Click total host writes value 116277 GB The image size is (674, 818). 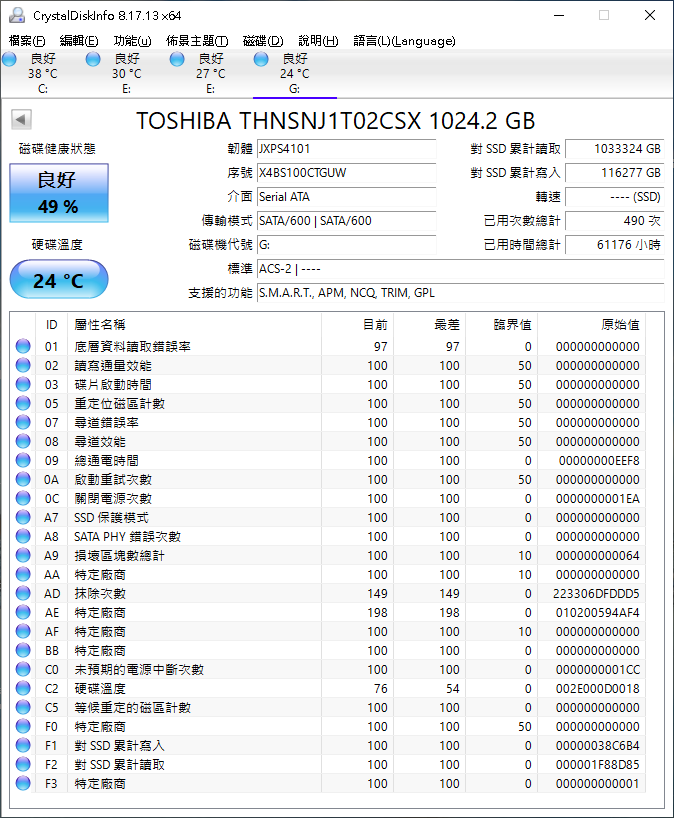point(615,173)
